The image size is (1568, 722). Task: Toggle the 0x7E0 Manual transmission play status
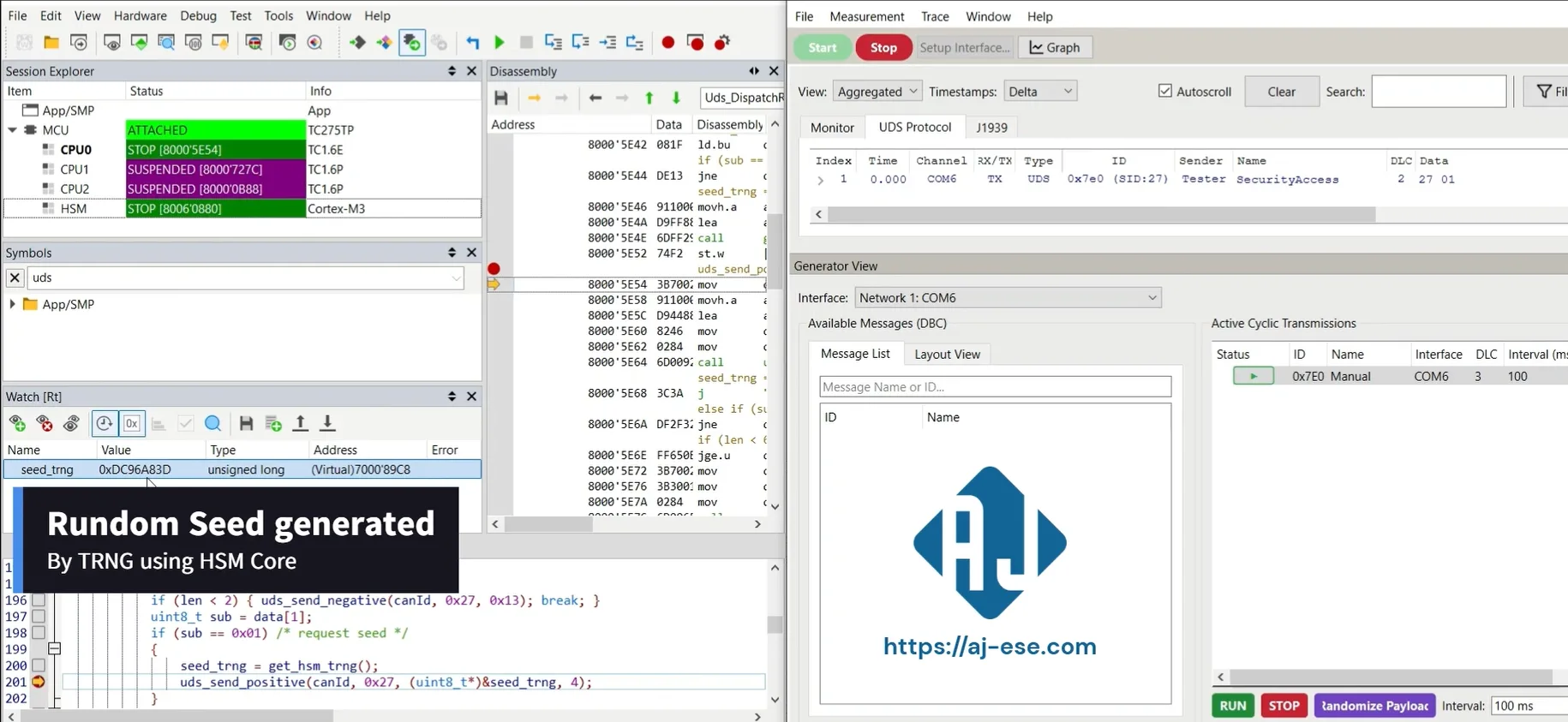pos(1253,376)
